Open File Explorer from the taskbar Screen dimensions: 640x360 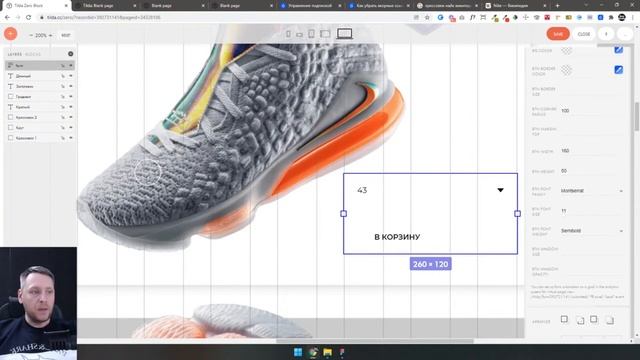pos(327,352)
